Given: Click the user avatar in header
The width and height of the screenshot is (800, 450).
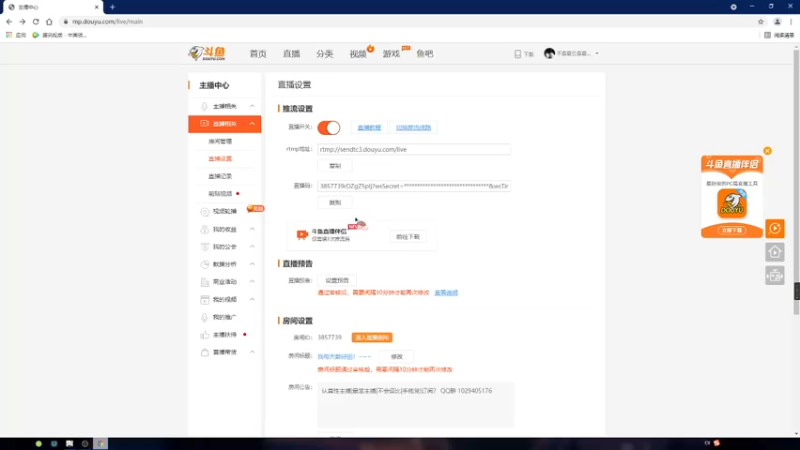Looking at the screenshot, I should [549, 53].
